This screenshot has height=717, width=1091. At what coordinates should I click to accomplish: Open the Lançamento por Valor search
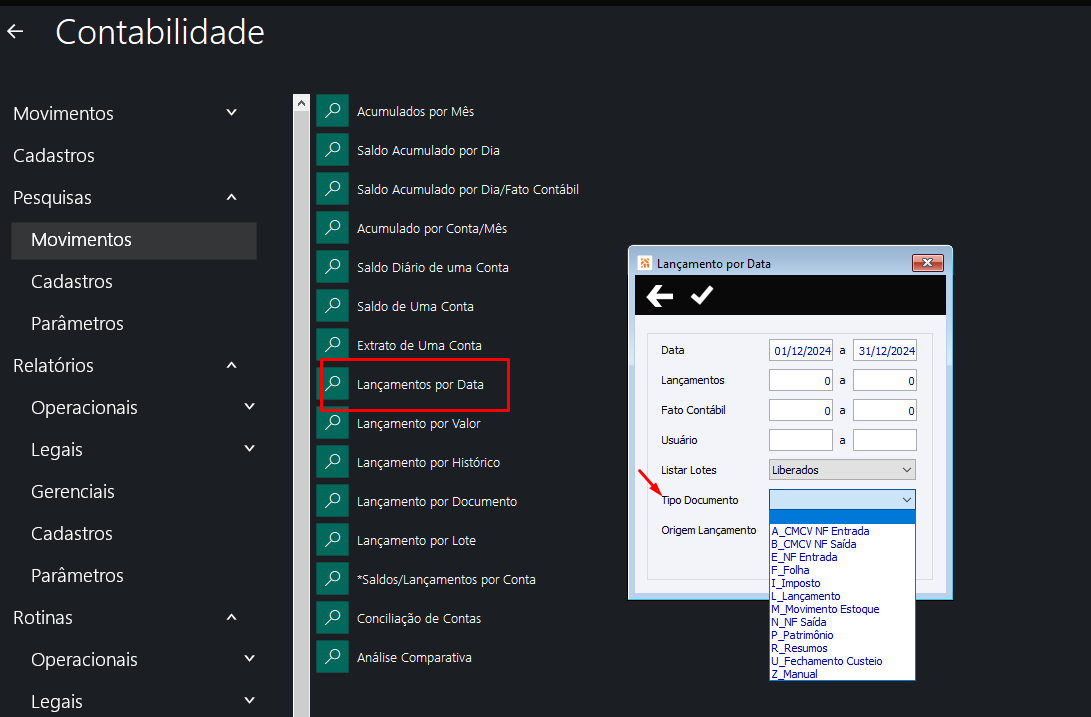point(419,423)
